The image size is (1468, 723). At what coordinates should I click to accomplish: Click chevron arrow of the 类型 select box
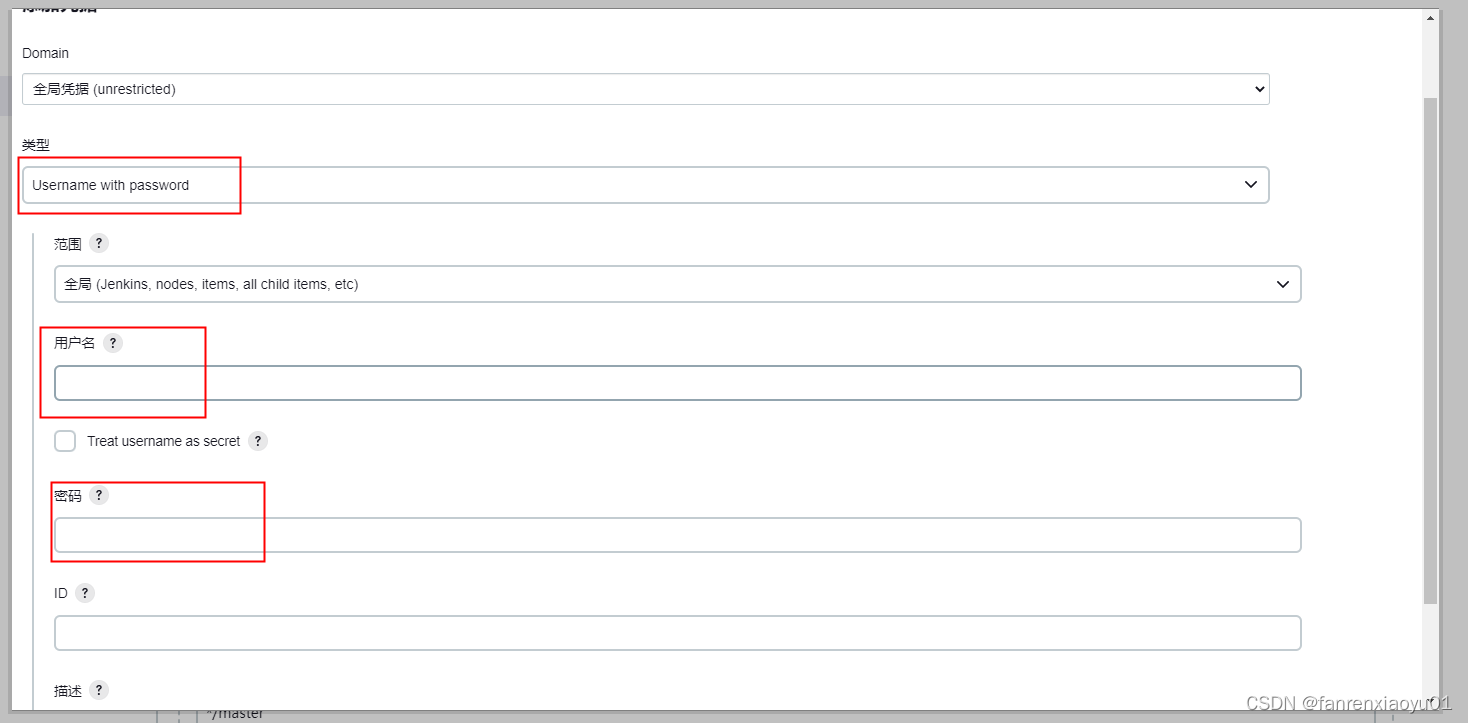tap(1250, 185)
